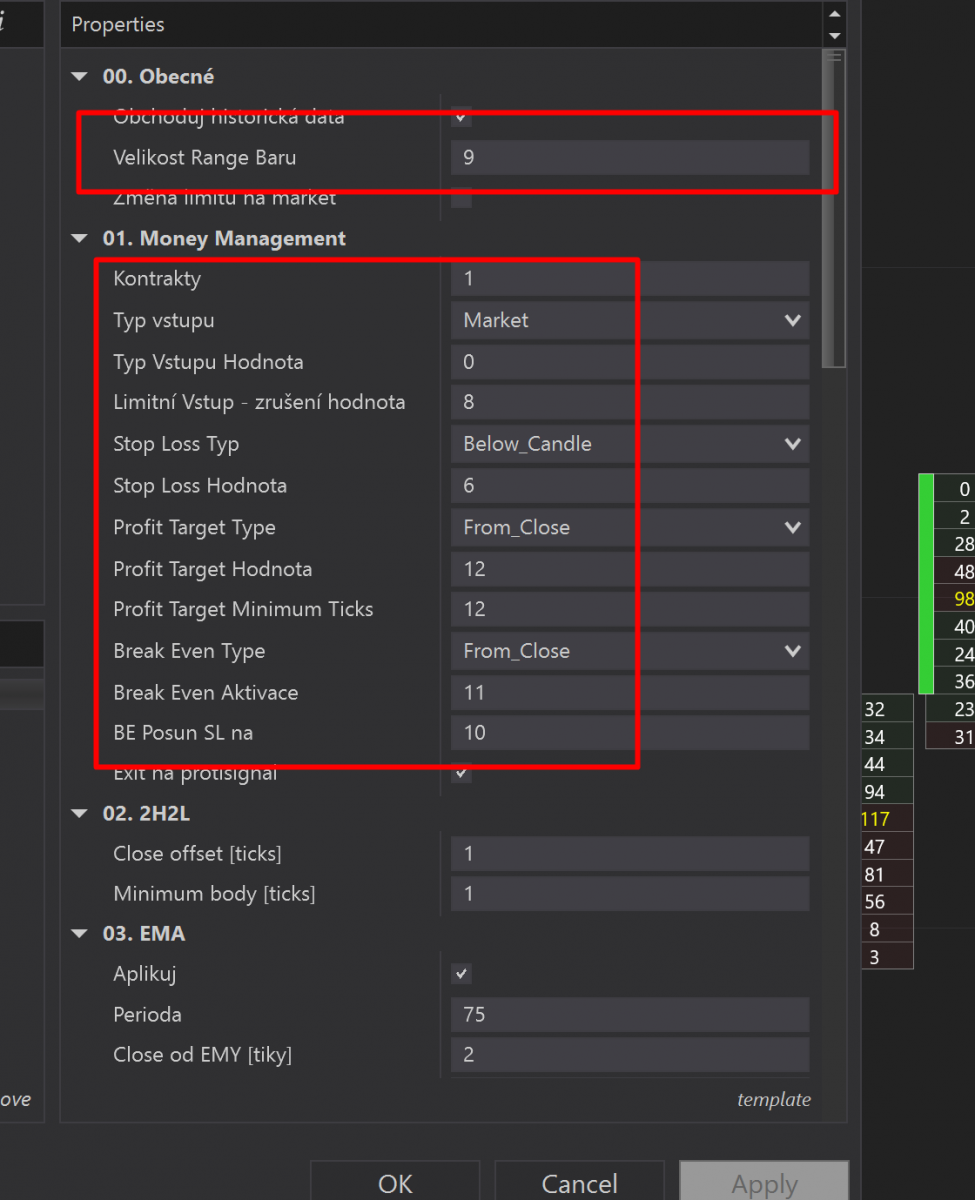Viewport: 975px width, 1200px height.
Task: Open the Typ vstupu dropdown
Action: coord(629,321)
